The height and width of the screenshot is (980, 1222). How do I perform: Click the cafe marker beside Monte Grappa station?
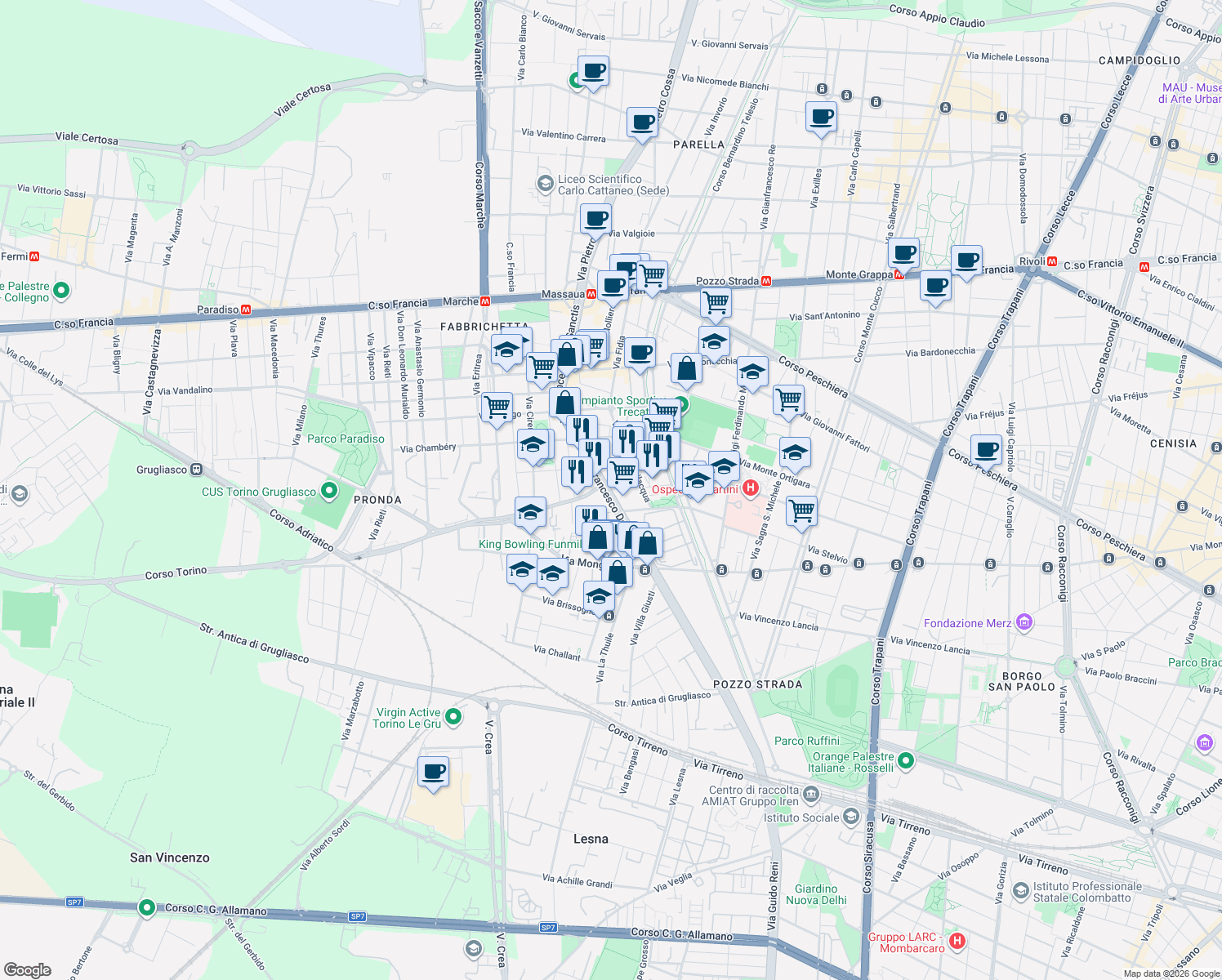coord(904,256)
